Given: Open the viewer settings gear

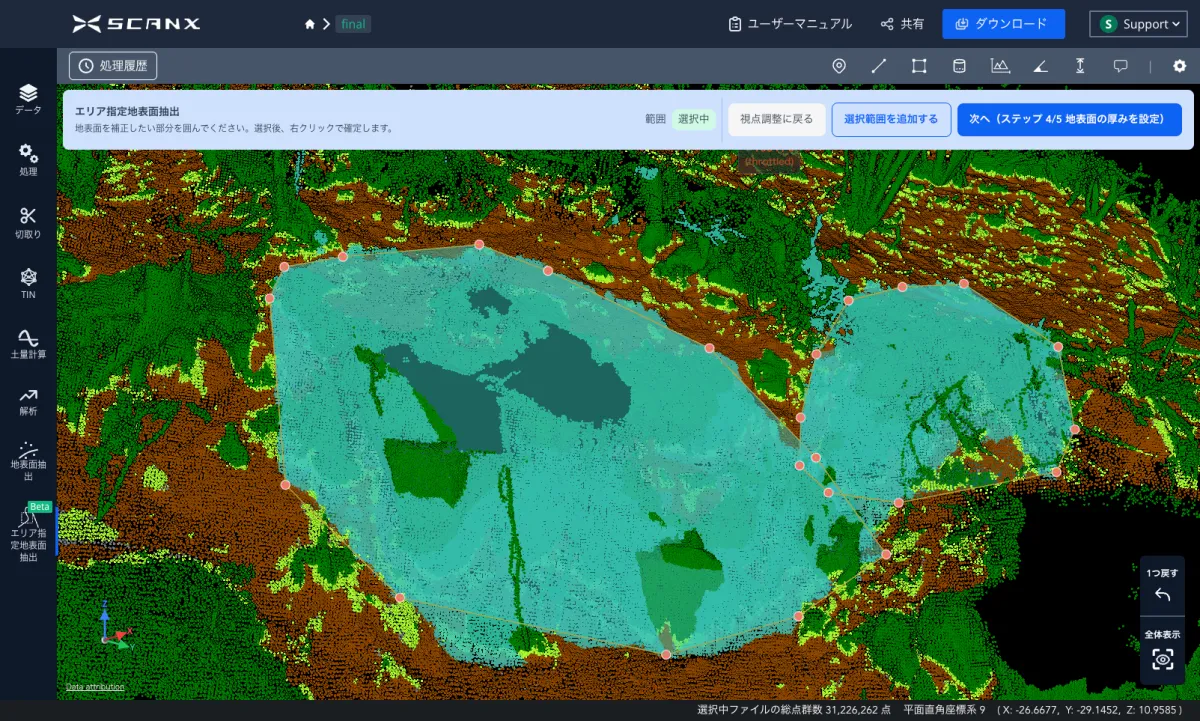Looking at the screenshot, I should coord(1179,66).
